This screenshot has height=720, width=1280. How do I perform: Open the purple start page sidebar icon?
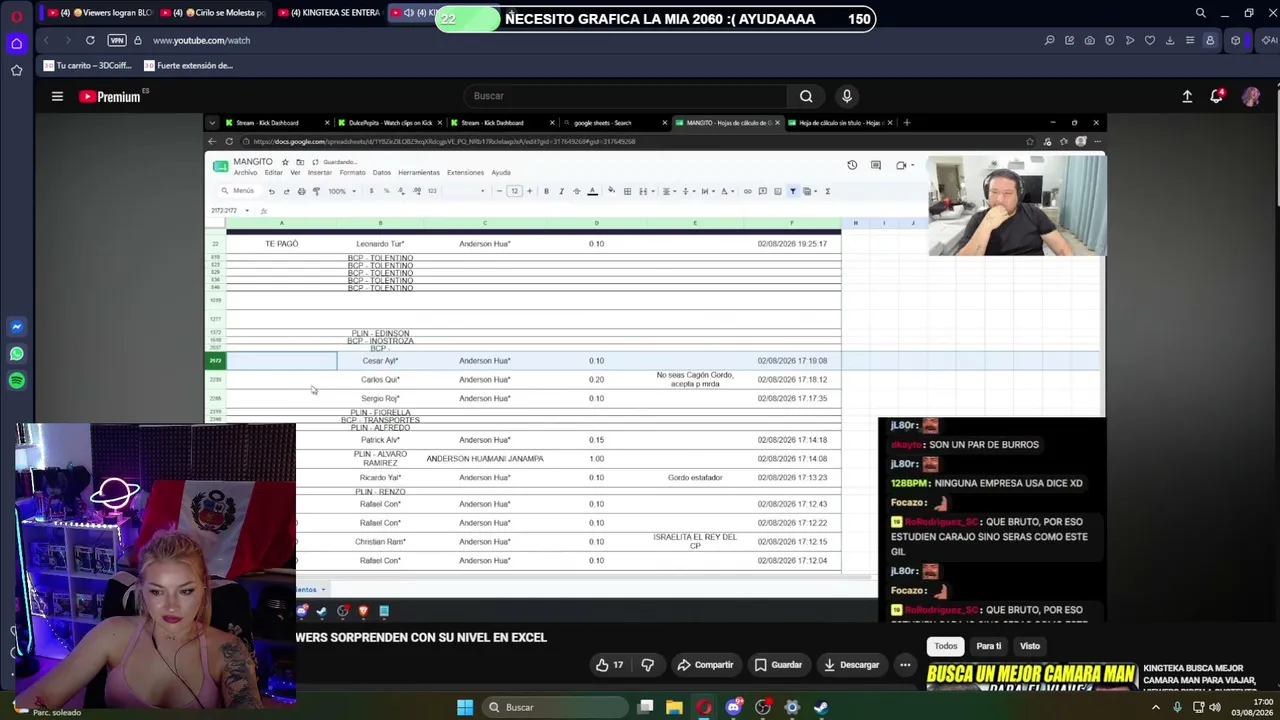pos(16,43)
